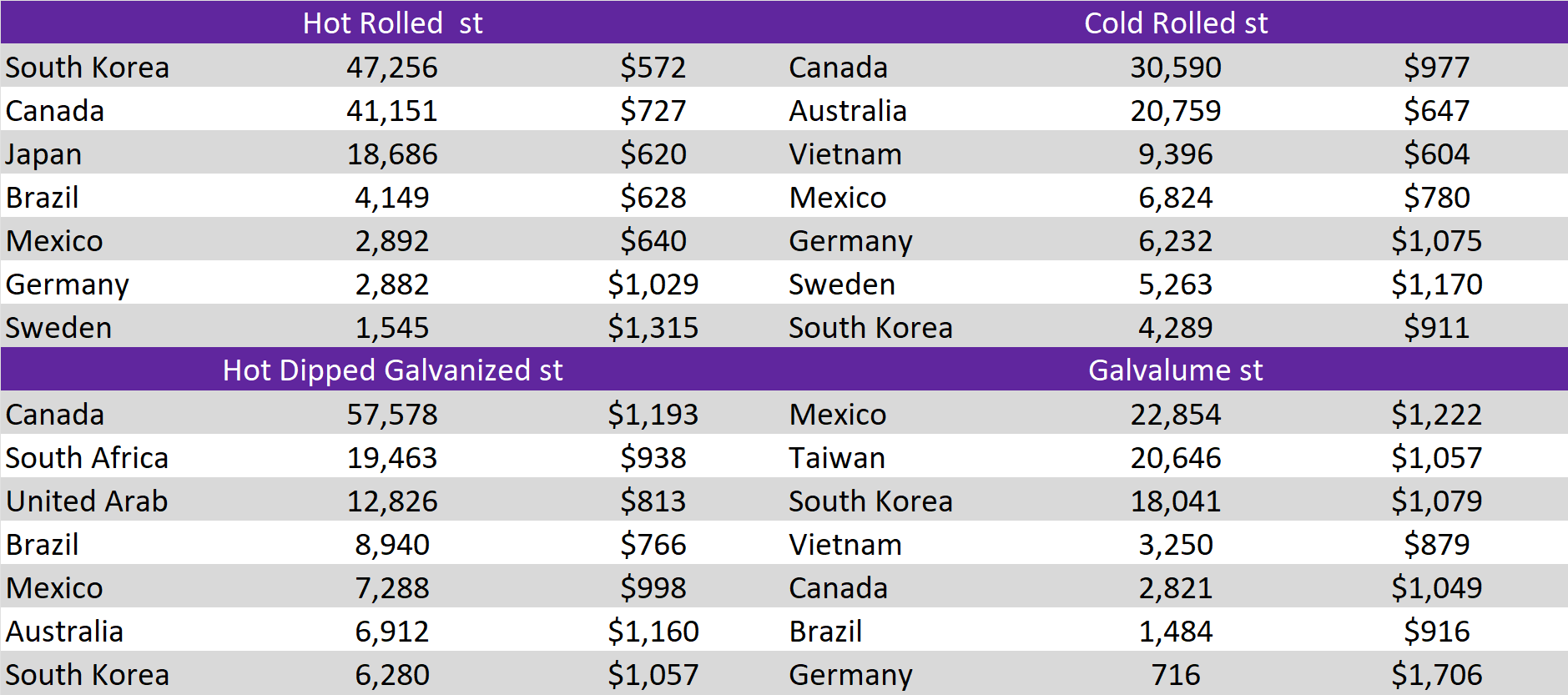The image size is (1568, 695).
Task: Click the 9,396 Vietnam tonnage cell
Action: tap(1175, 154)
